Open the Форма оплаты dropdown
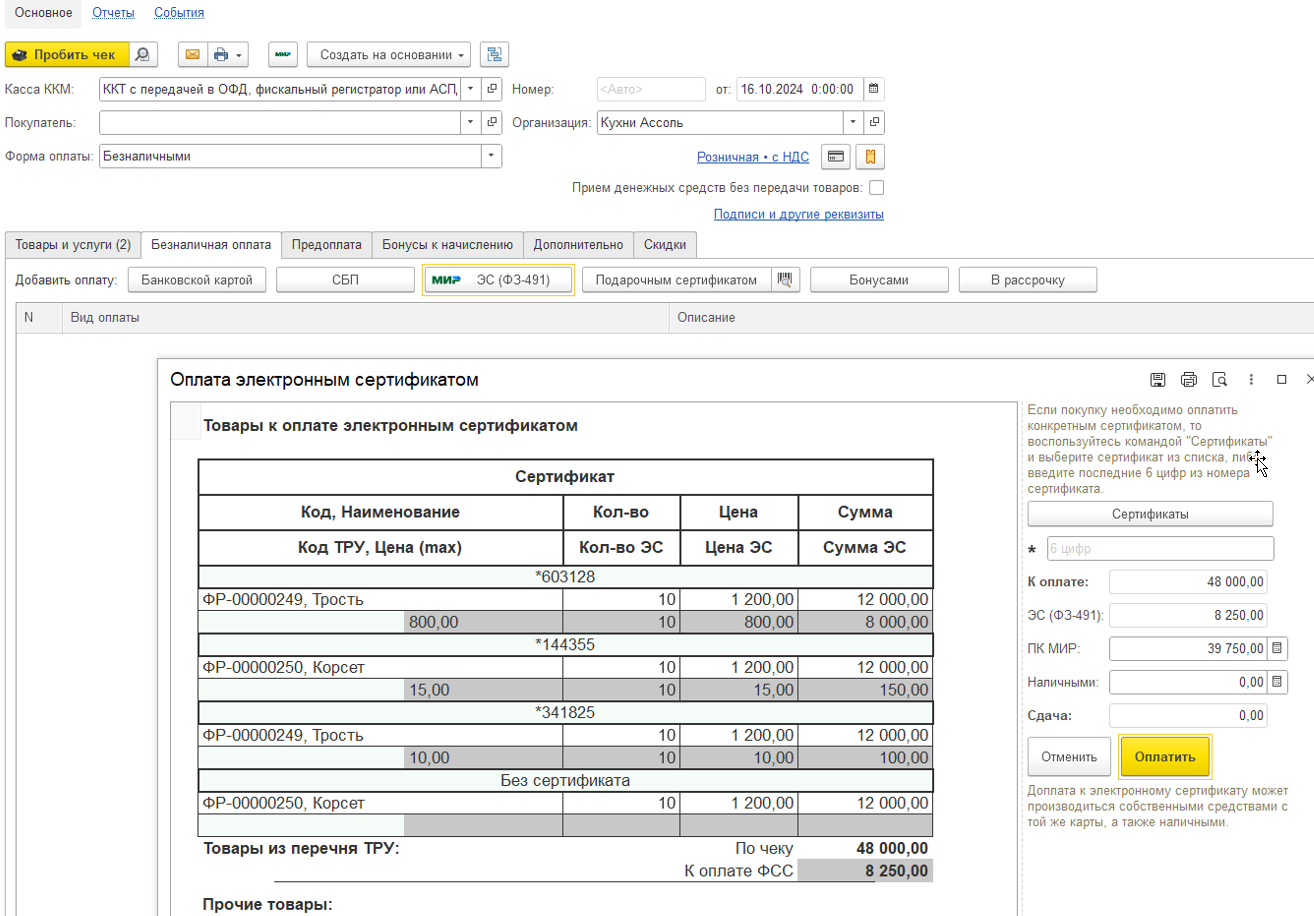Image resolution: width=1314 pixels, height=916 pixels. pyautogui.click(x=491, y=156)
